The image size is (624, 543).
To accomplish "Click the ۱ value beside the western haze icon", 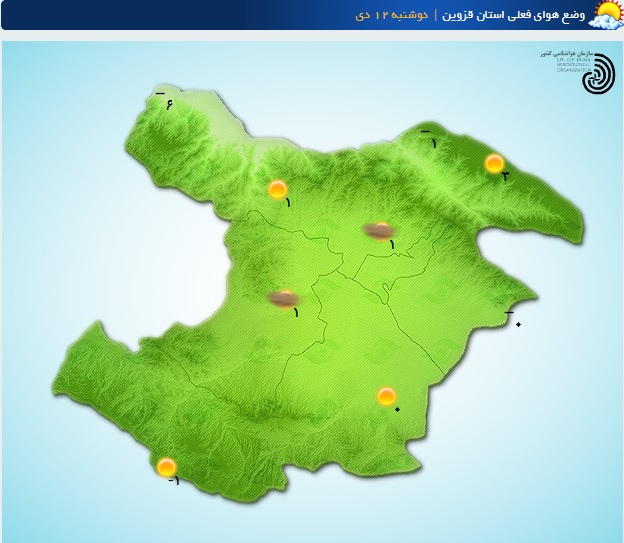I will coord(295,312).
